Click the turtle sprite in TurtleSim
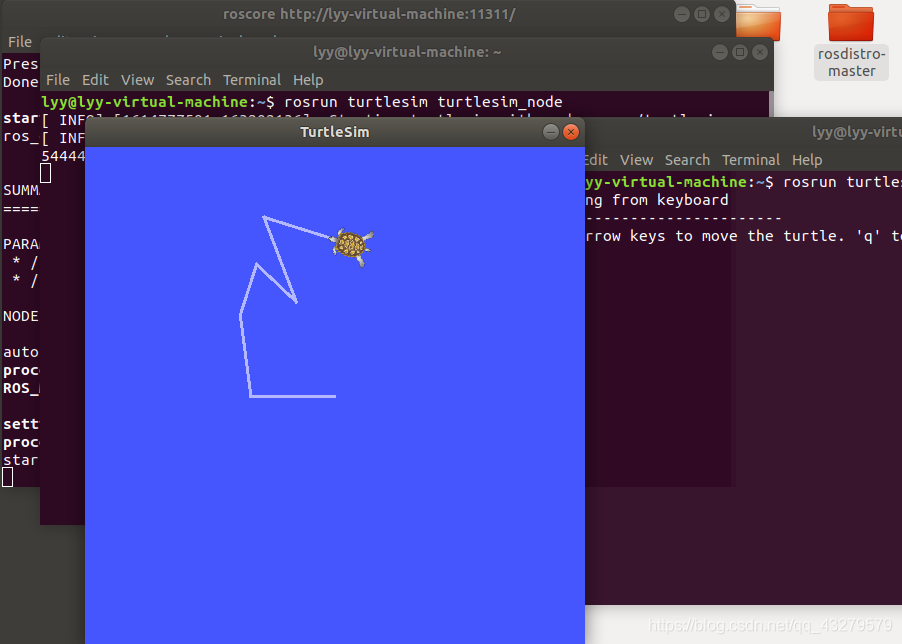This screenshot has width=902, height=644. click(x=352, y=246)
